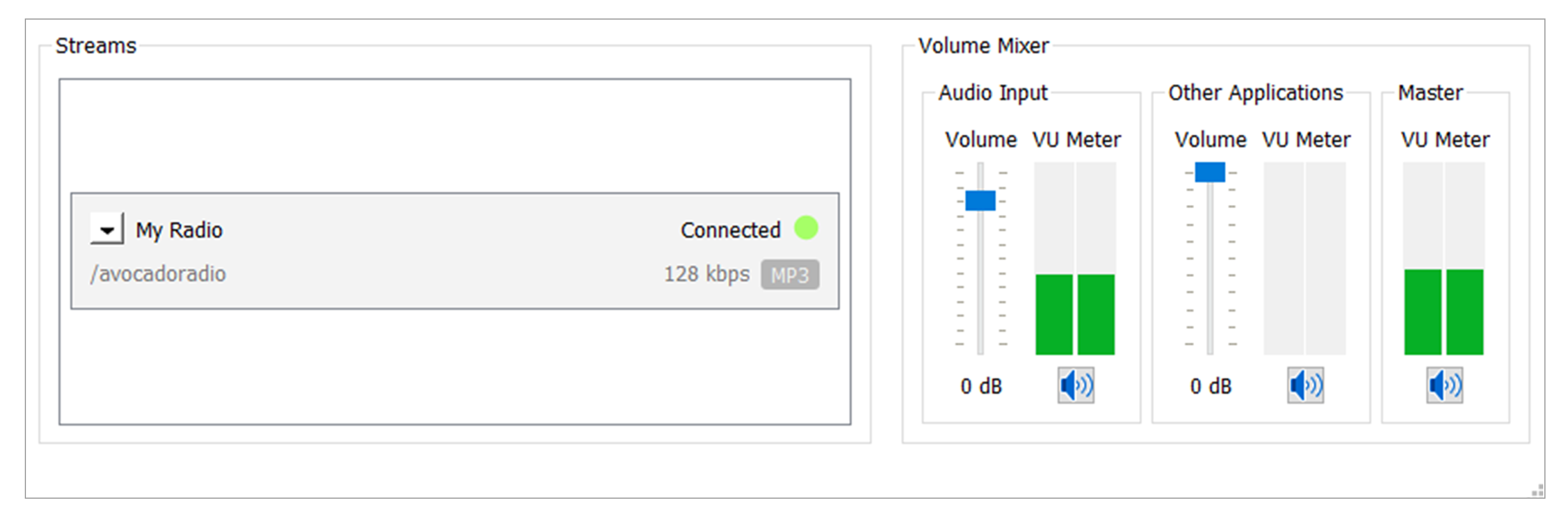Mute the Audio Input speaker icon
Image resolution: width=1568 pixels, height=512 pixels.
click(1075, 386)
